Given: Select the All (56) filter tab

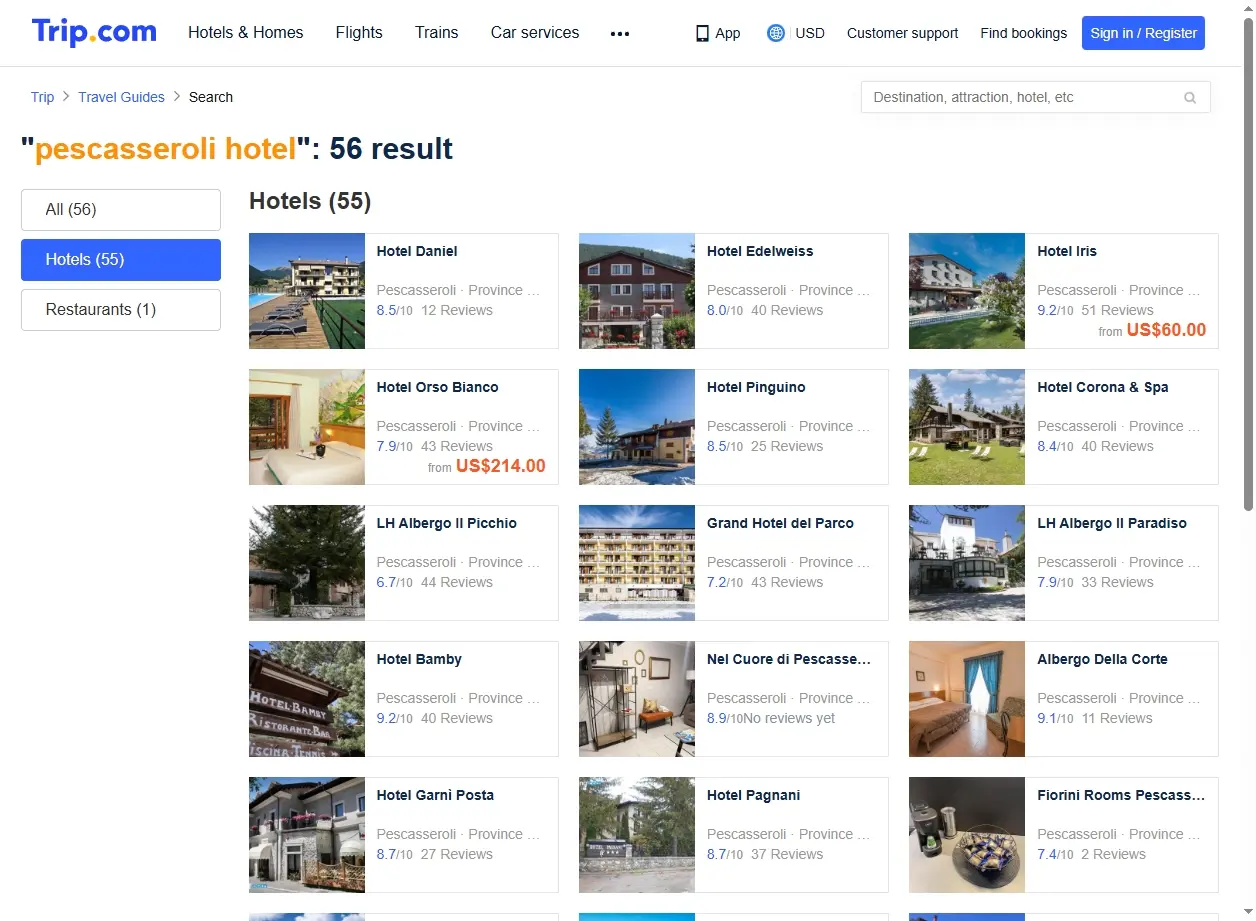Looking at the screenshot, I should coord(121,210).
